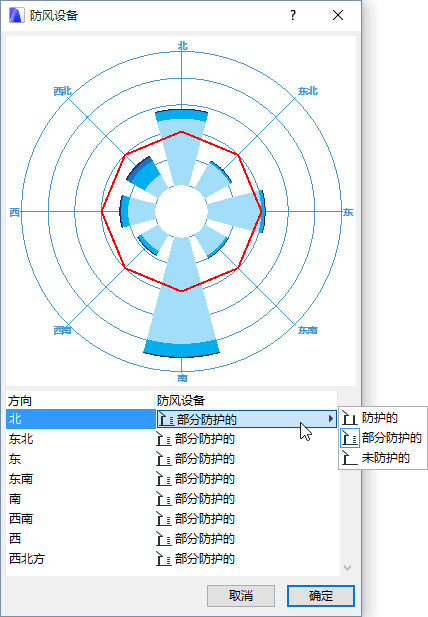Click the 未防护的 icon in popup menu
Screen dimensions: 428x617
(350, 458)
